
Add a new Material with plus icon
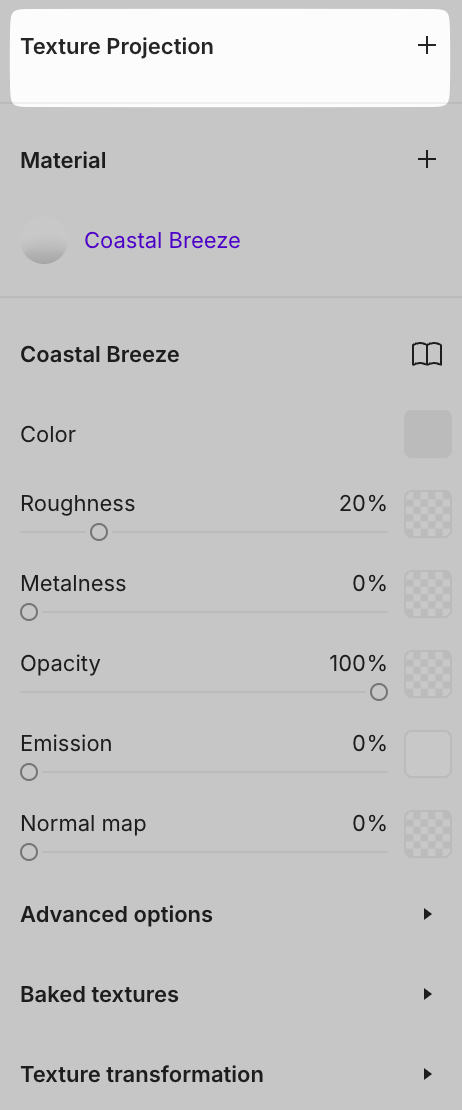[x=427, y=159]
